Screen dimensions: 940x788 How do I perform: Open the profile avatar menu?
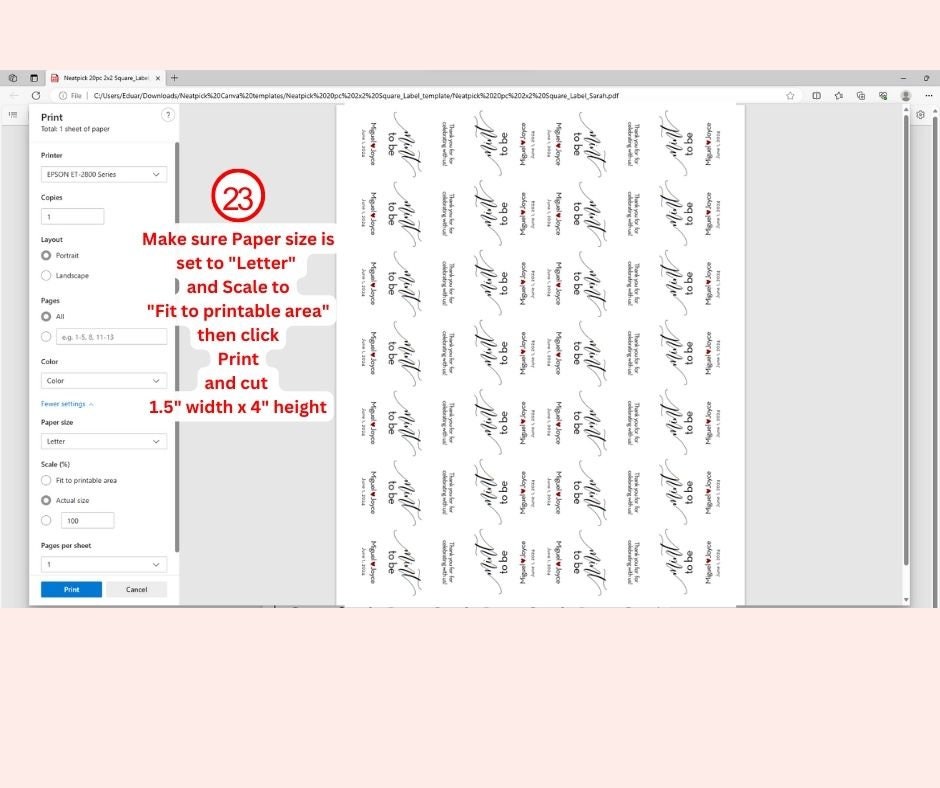coord(906,95)
